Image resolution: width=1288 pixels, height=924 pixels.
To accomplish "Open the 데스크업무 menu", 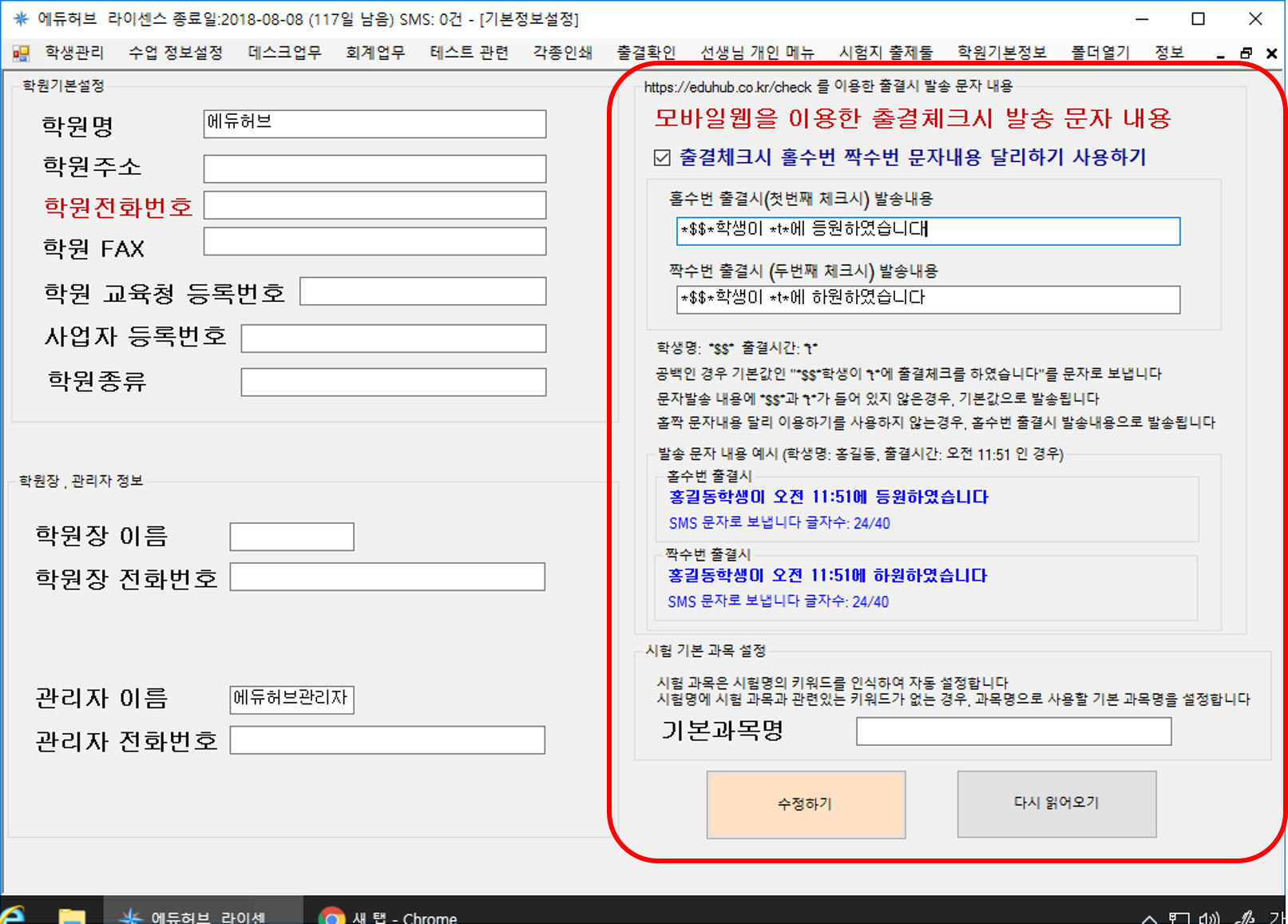I will (x=284, y=53).
